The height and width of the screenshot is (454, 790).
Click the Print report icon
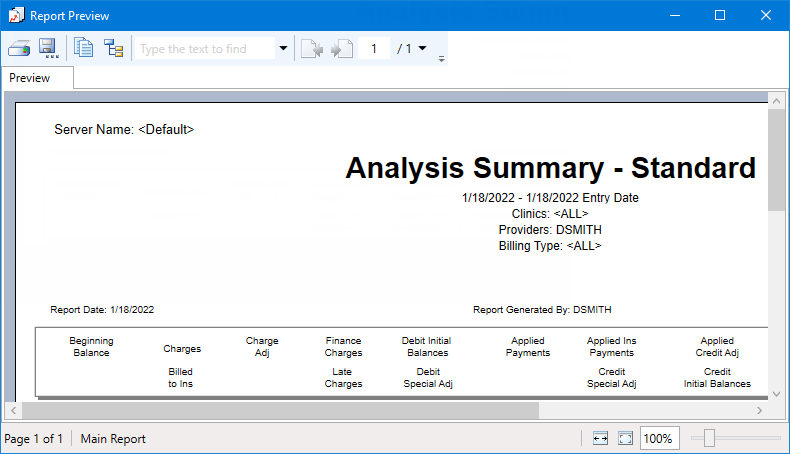click(x=20, y=48)
